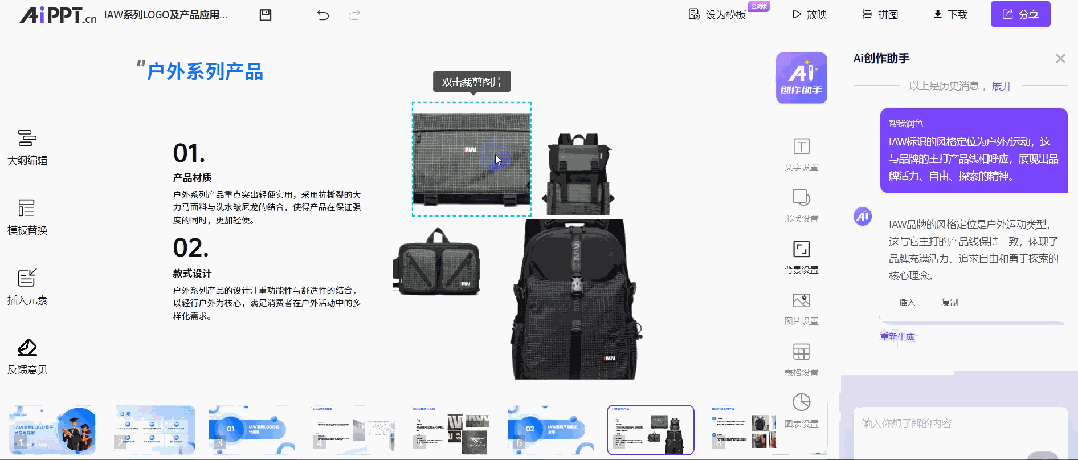Screen dimensions: 1078x460
Task: Open 背景设置 background settings
Action: pos(802,256)
